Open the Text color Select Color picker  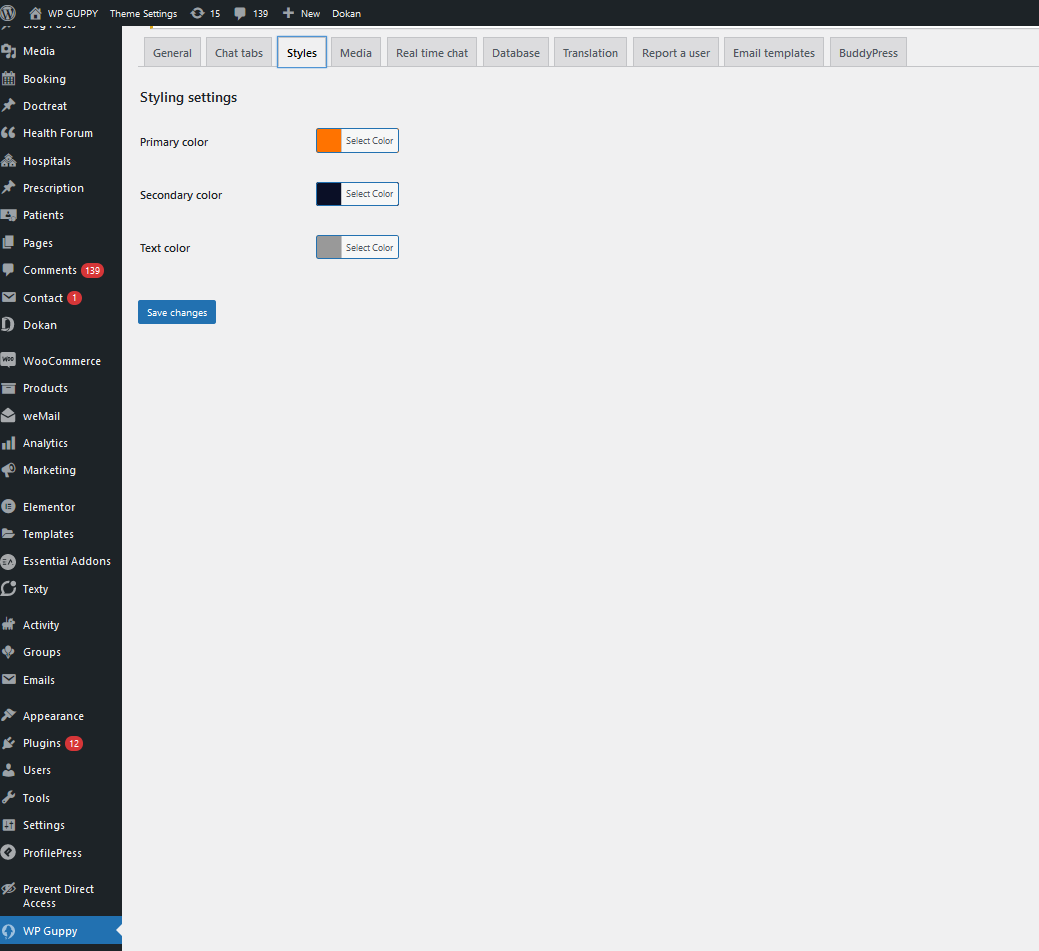click(x=369, y=247)
